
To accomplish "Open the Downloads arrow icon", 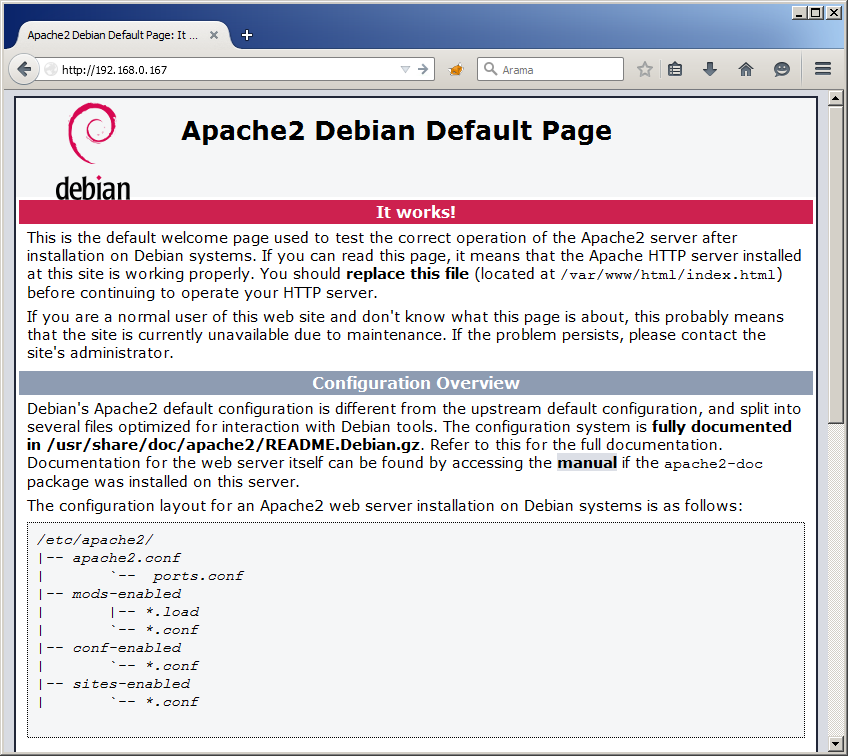I will pyautogui.click(x=710, y=69).
